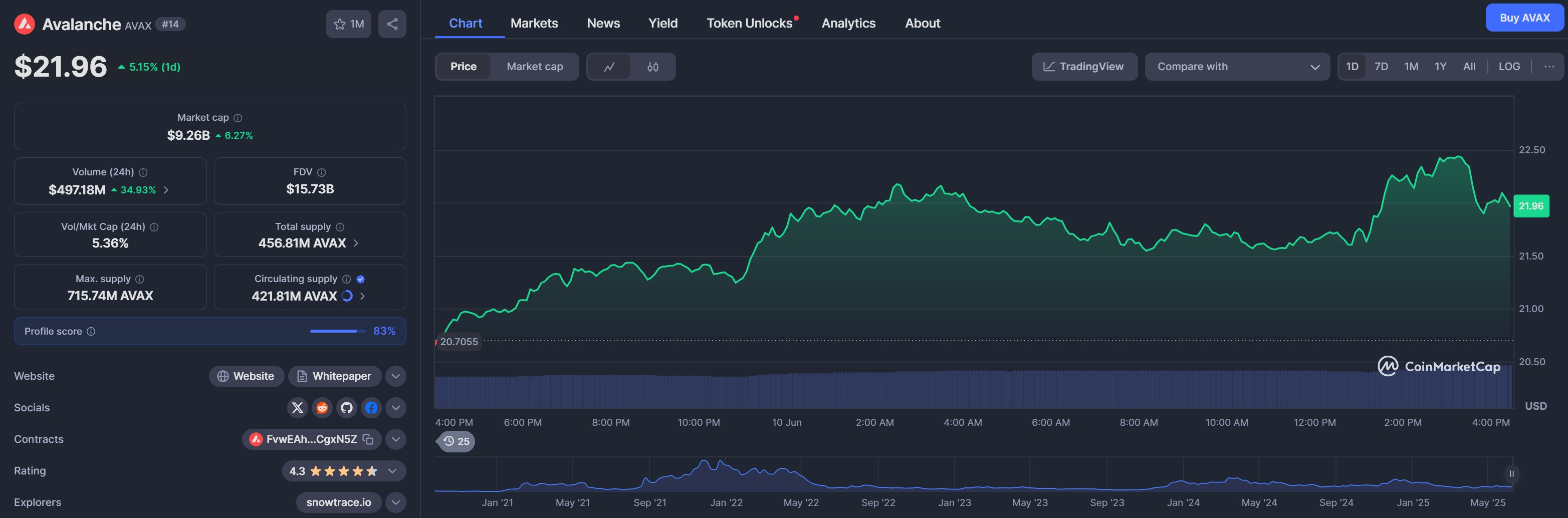
Task: Open the TradingView chart button
Action: (1084, 67)
